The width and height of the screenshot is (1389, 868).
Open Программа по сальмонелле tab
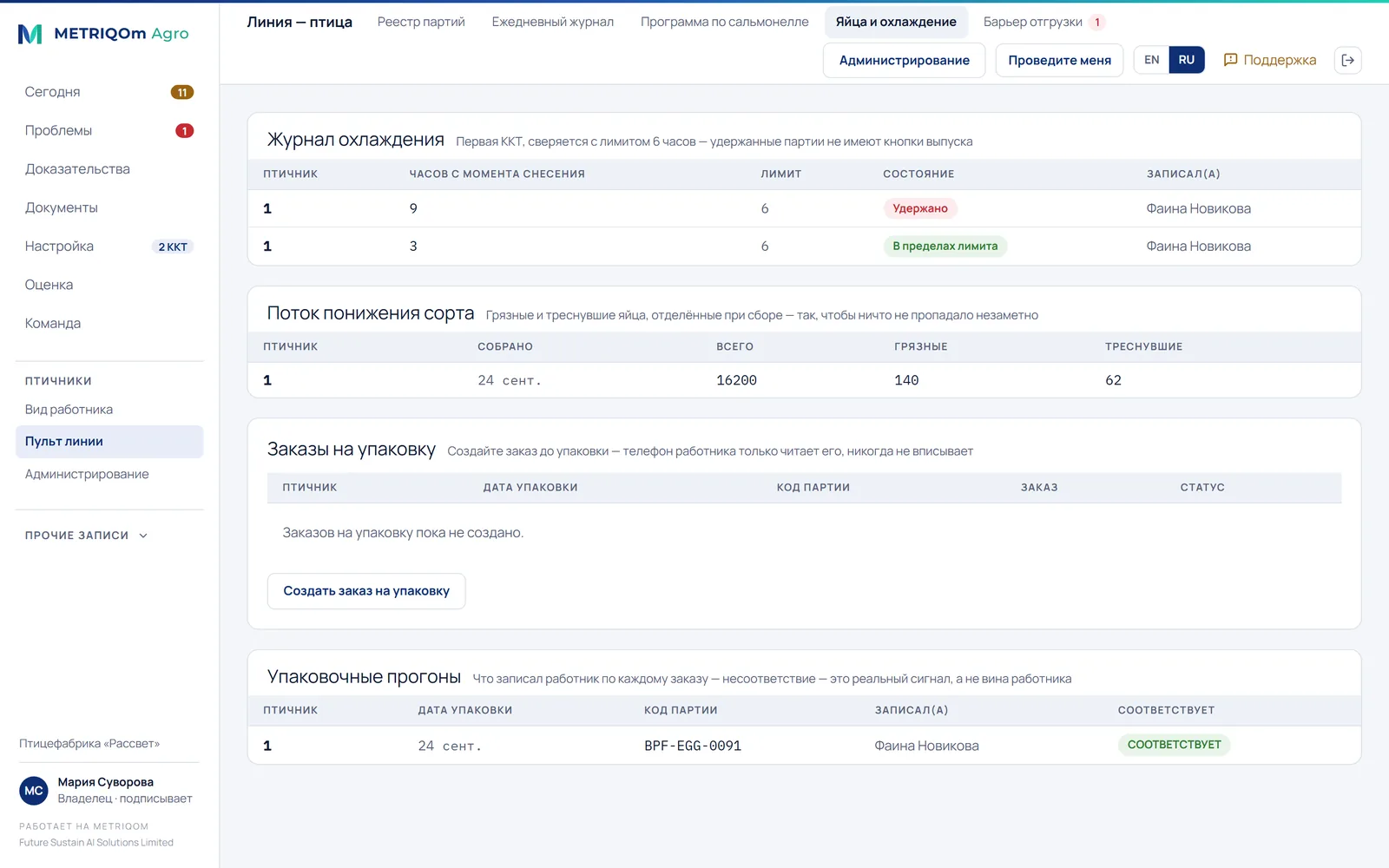[x=724, y=22]
